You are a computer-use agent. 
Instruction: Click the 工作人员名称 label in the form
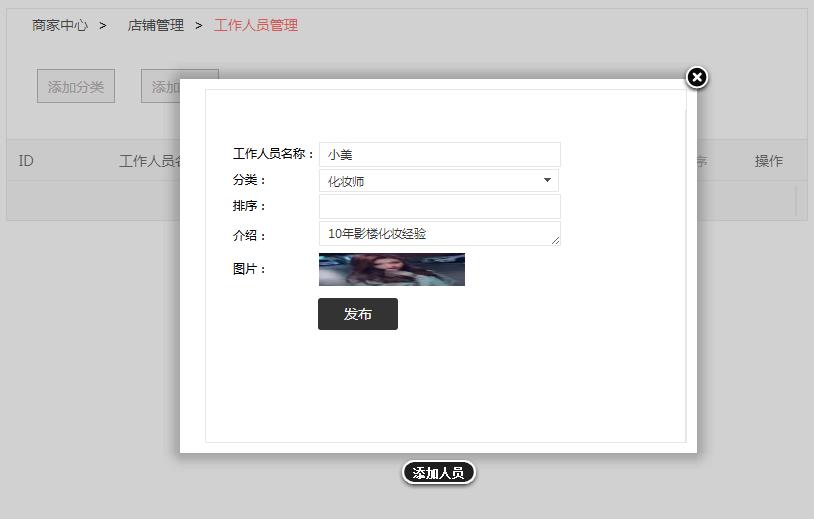273,154
